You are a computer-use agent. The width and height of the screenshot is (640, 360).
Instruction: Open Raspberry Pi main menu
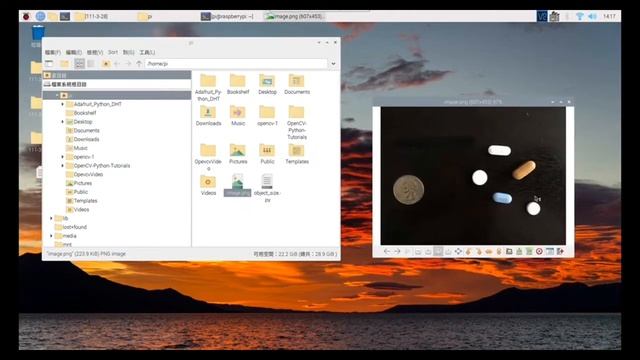tap(27, 16)
